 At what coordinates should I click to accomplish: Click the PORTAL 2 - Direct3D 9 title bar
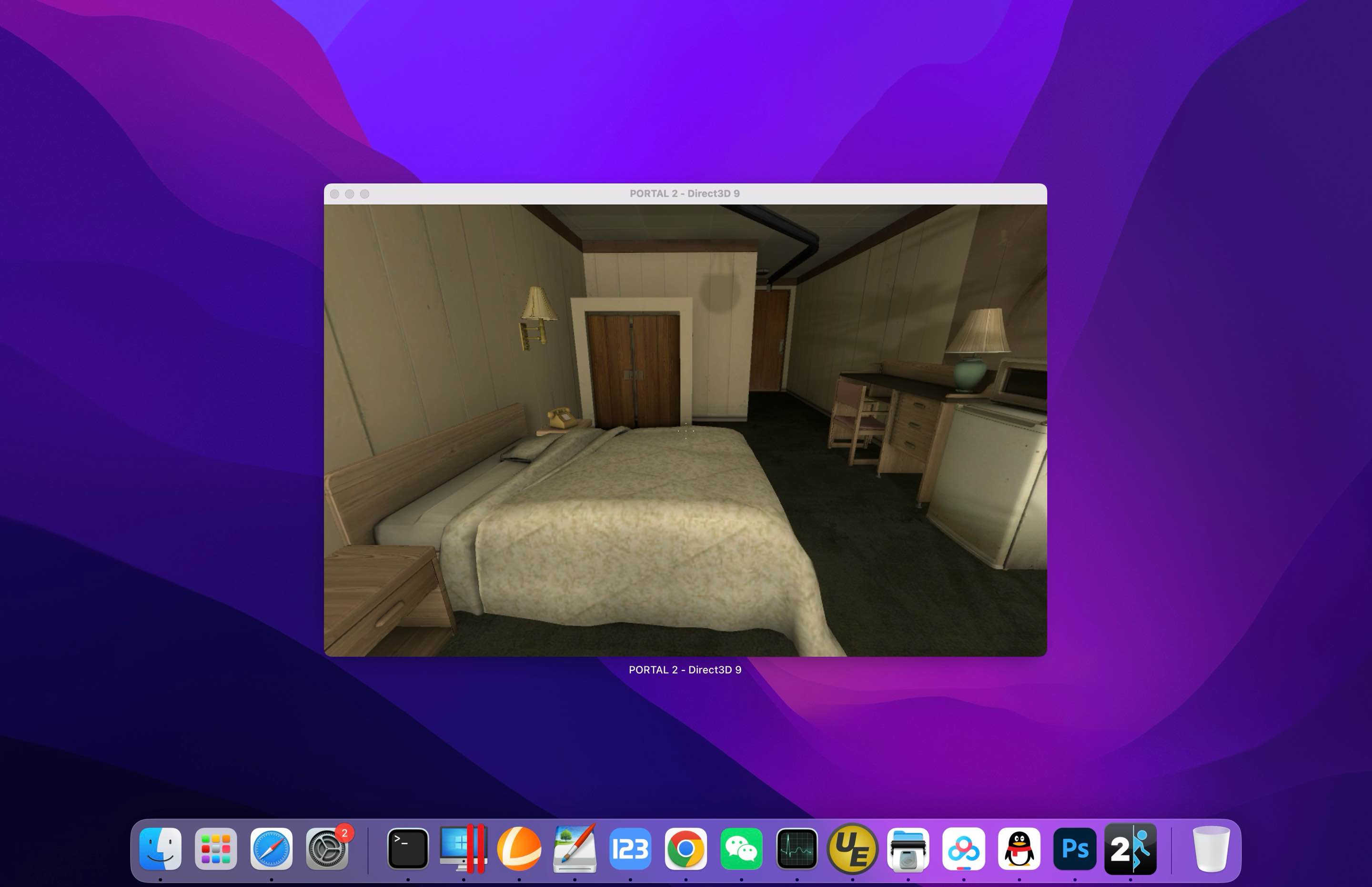[685, 193]
